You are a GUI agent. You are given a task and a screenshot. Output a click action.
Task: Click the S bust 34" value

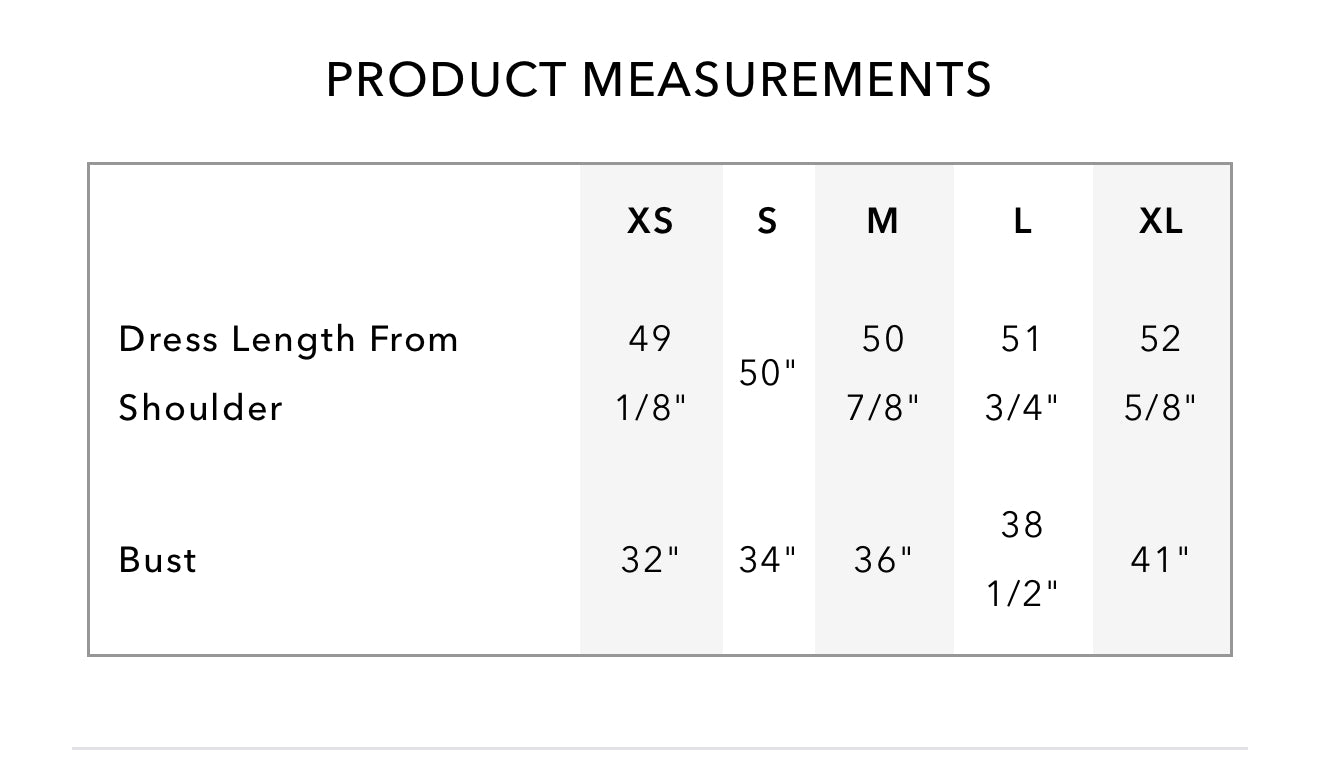[x=767, y=559]
